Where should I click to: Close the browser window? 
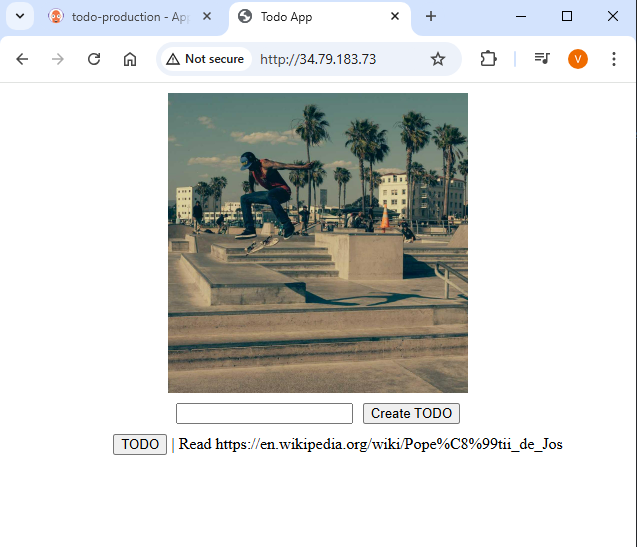(613, 16)
